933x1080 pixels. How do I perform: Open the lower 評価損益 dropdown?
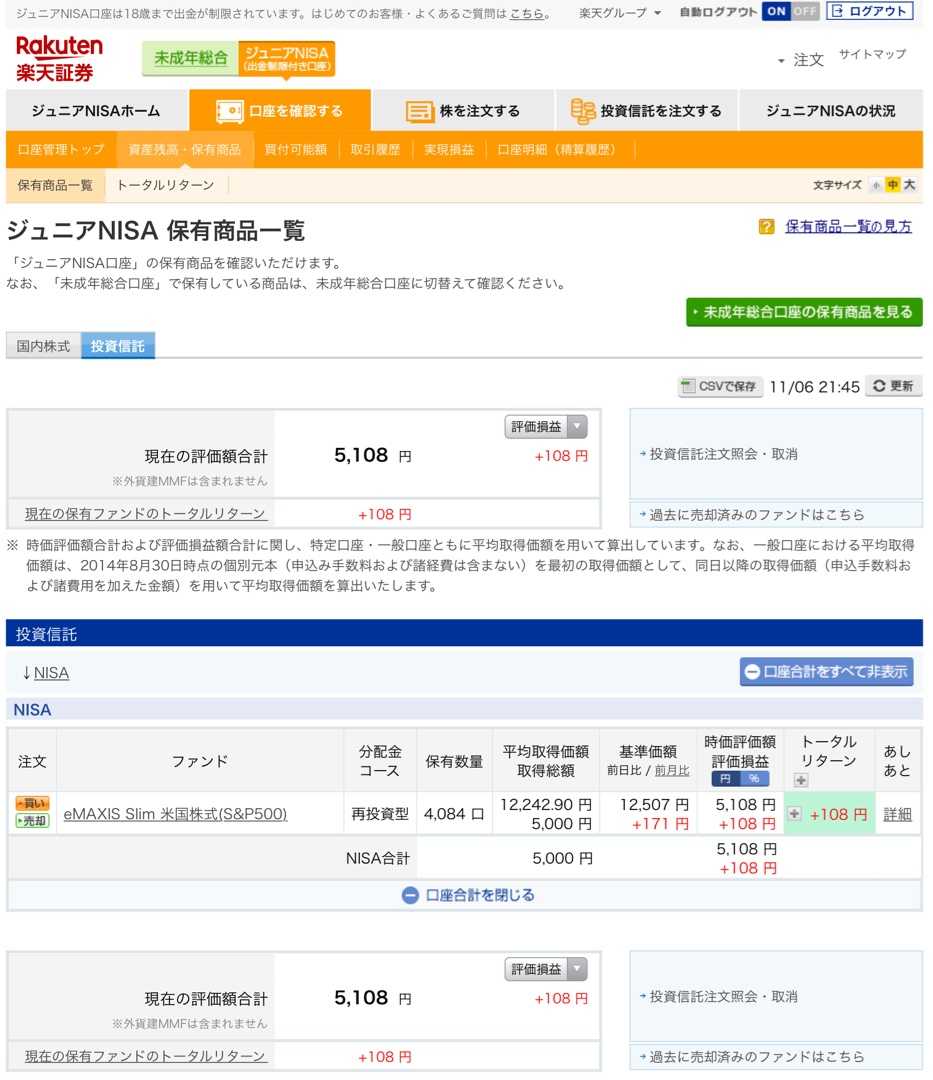[546, 970]
